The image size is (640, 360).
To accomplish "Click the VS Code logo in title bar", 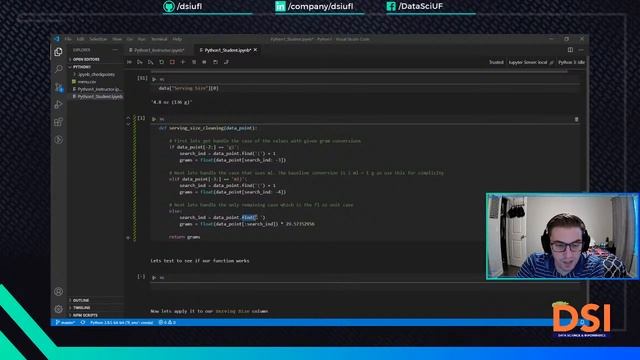I will (57, 39).
